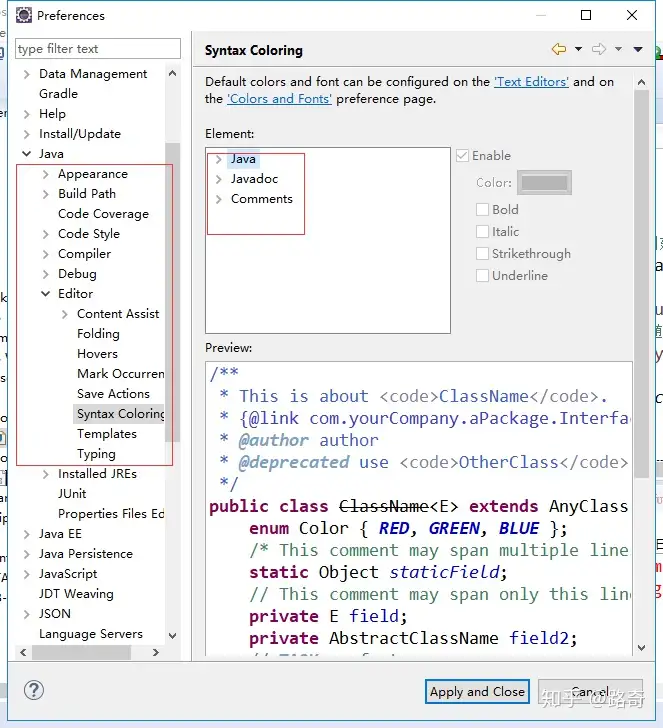The width and height of the screenshot is (663, 728).
Task: Click the forward navigation arrow icon
Action: 598,49
